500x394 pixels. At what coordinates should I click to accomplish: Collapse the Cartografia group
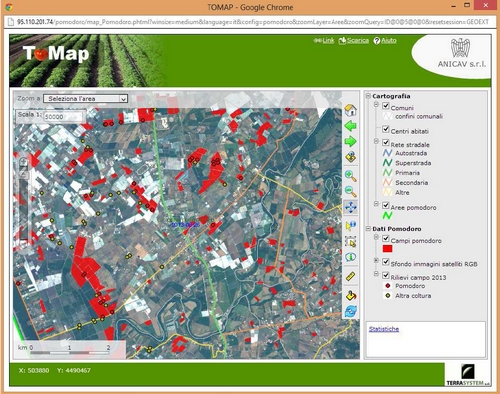click(x=368, y=96)
